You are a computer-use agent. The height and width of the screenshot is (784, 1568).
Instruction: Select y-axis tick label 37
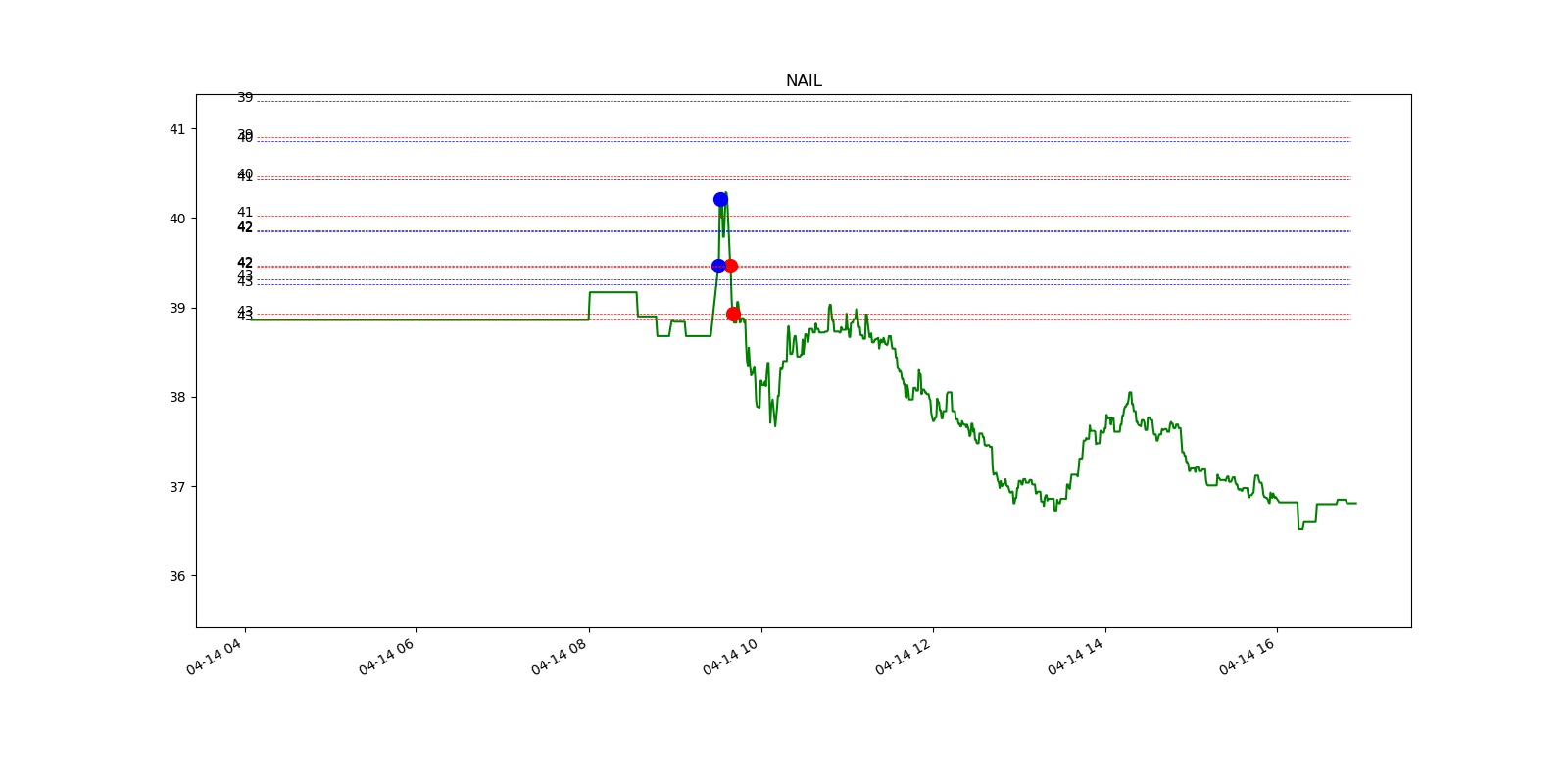point(177,487)
